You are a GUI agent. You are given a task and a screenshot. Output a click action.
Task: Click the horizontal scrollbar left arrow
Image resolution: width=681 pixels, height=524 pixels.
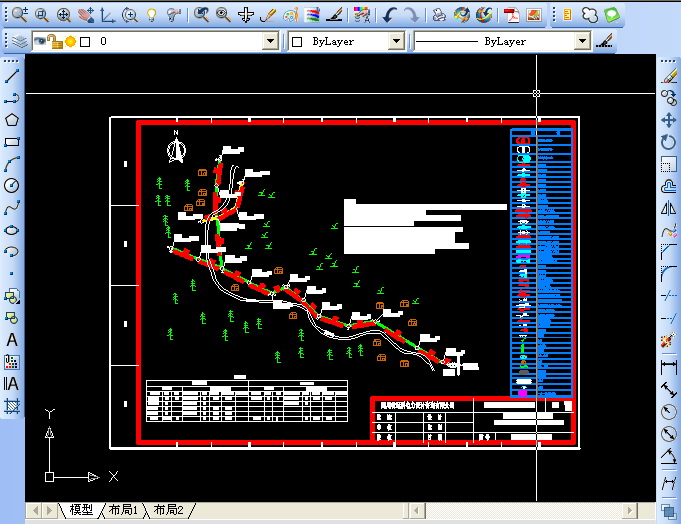point(417,510)
